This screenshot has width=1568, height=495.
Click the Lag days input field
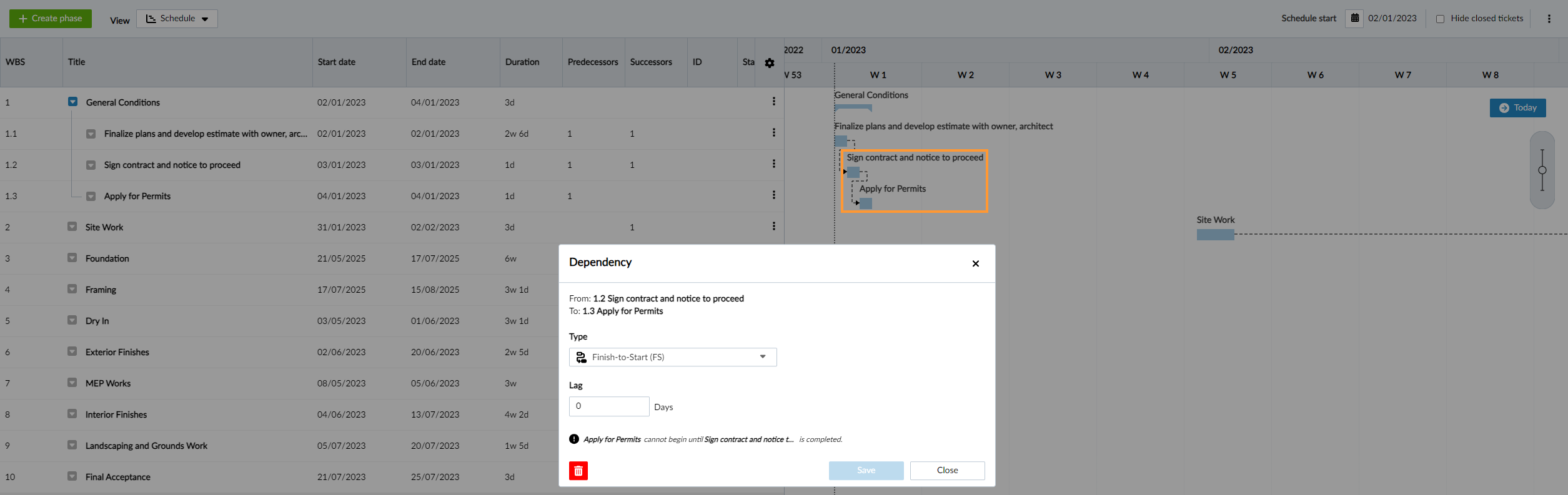608,406
